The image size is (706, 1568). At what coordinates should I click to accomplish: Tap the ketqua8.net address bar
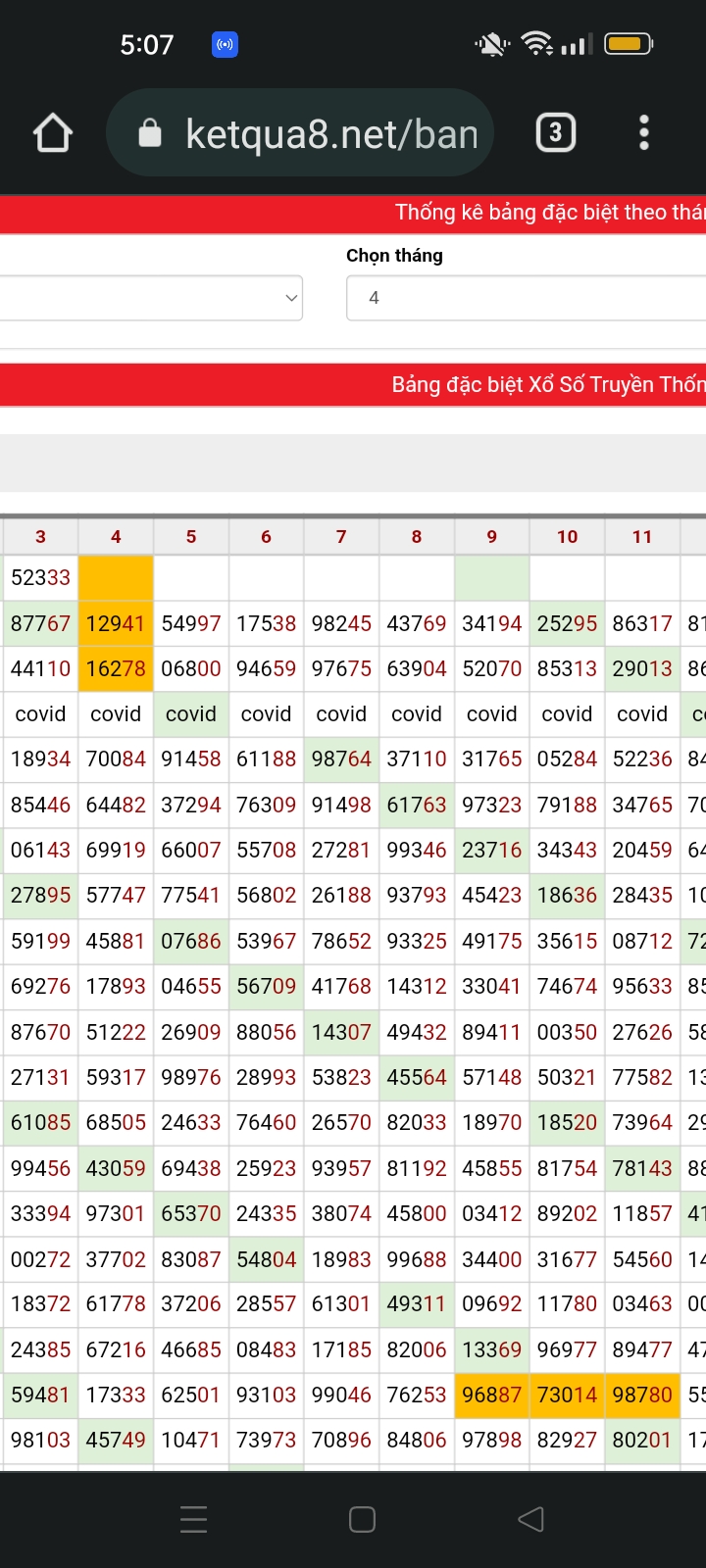(331, 133)
